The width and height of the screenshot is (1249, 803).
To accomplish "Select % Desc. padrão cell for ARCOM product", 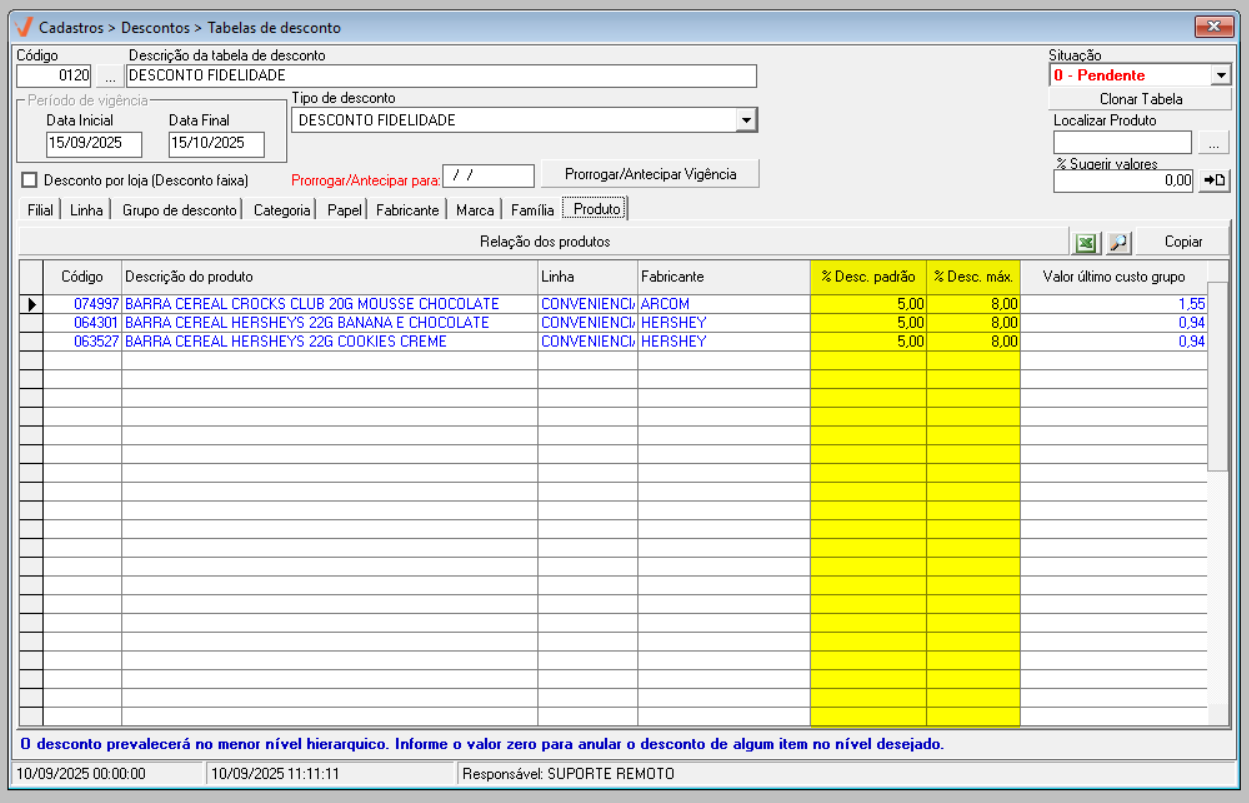I will (x=868, y=304).
